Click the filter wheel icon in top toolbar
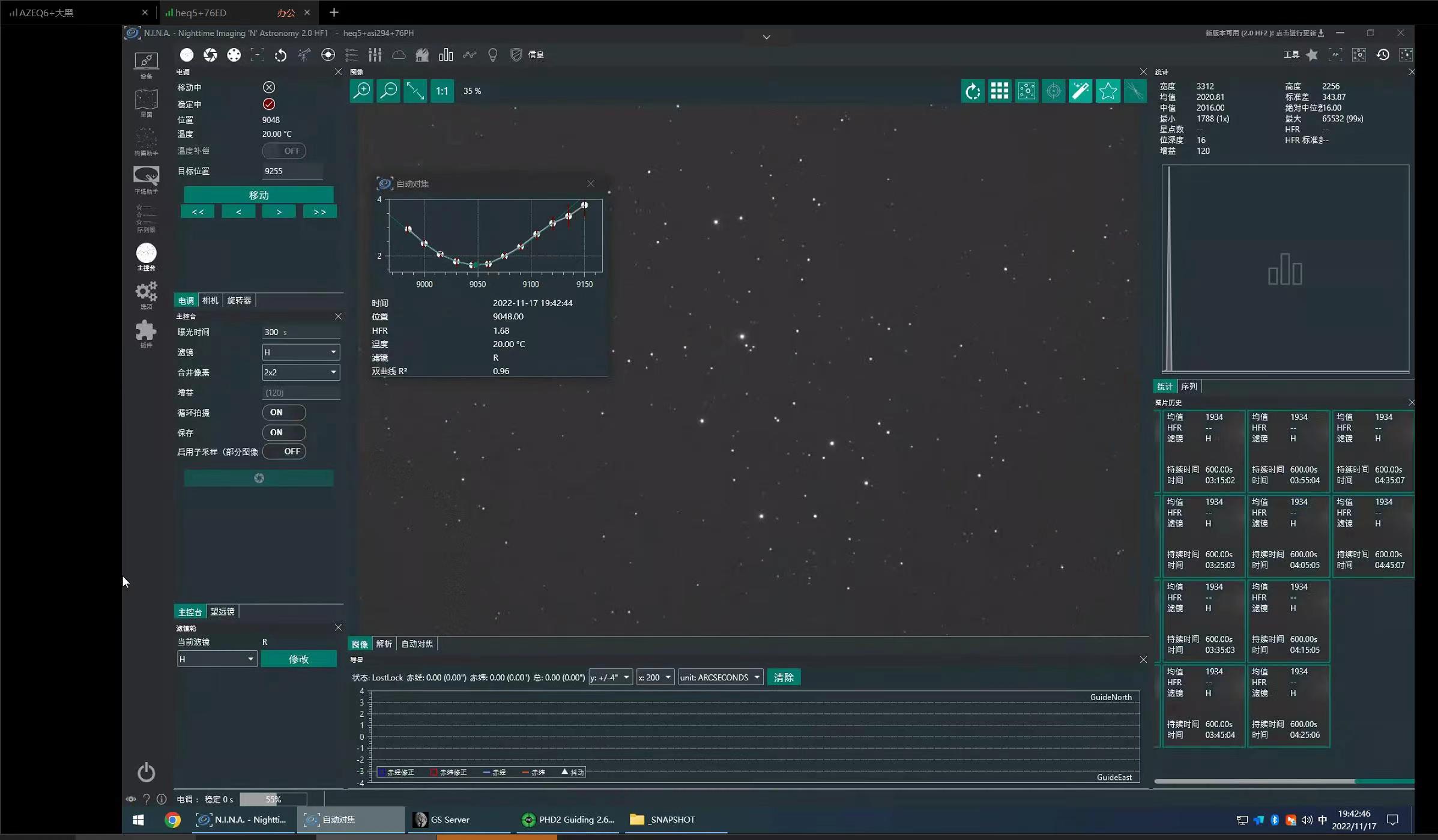Screen dimensions: 1438x840 (x=234, y=55)
